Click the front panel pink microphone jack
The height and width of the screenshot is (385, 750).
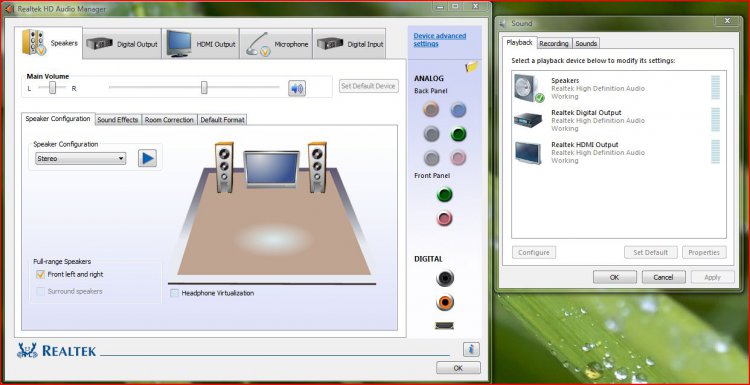pos(444,219)
